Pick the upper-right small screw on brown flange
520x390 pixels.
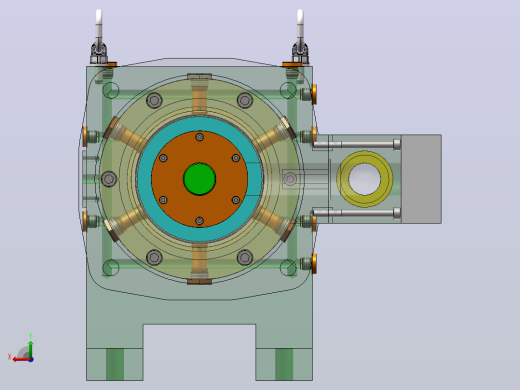(x=236, y=158)
